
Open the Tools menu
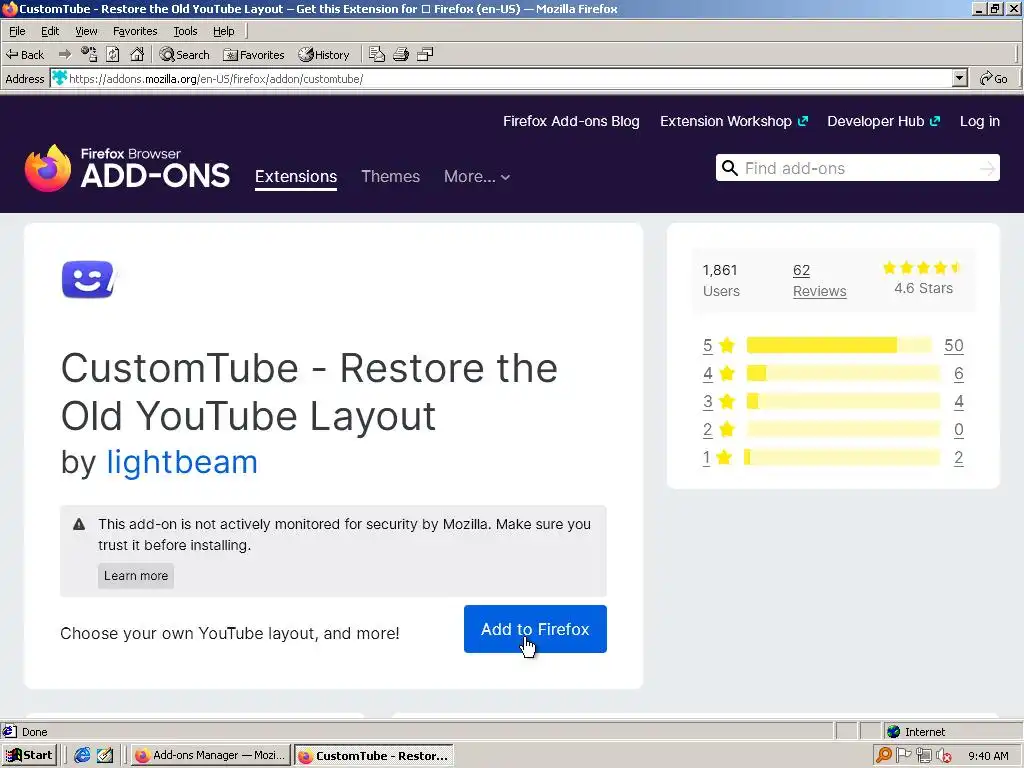(x=185, y=31)
